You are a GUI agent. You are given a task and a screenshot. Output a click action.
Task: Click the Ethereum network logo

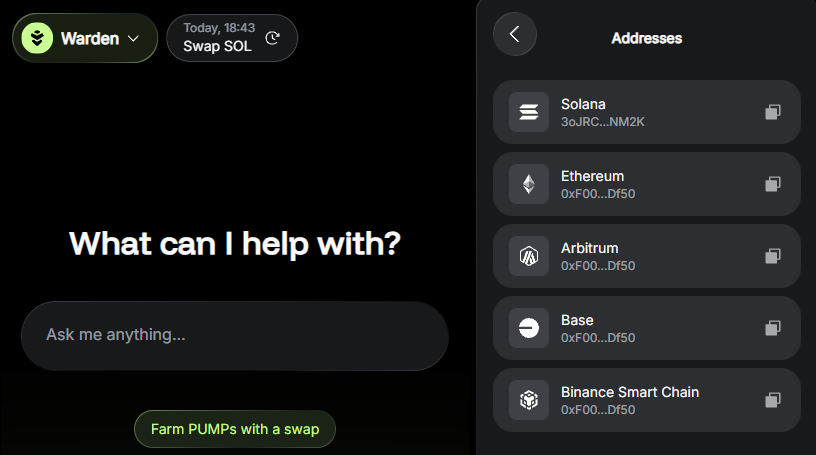529,184
